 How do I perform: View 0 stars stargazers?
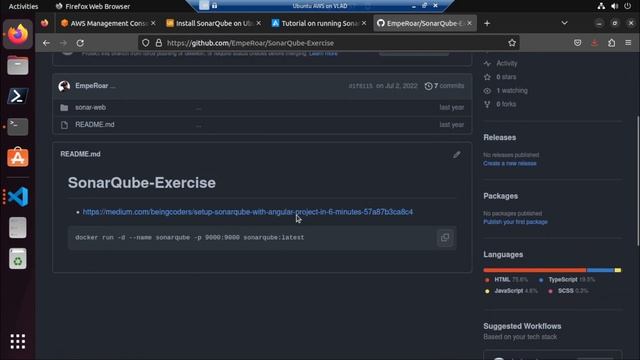click(x=506, y=77)
